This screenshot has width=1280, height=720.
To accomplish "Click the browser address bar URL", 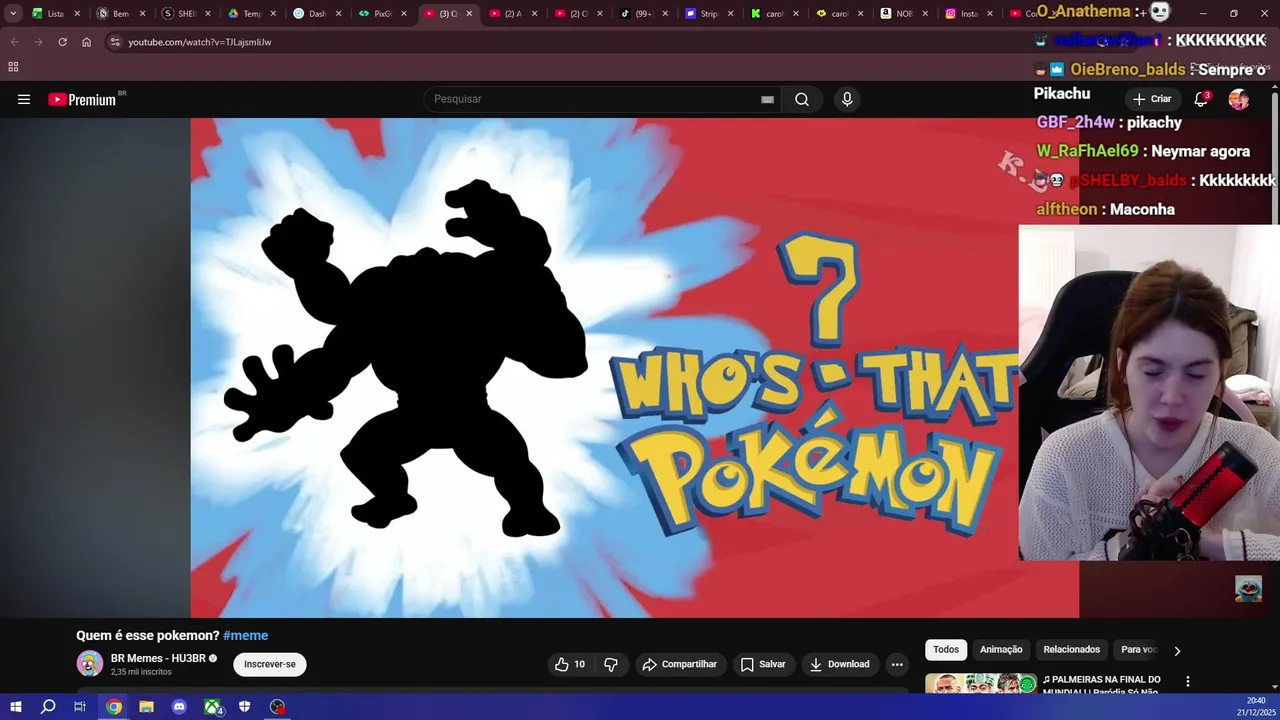I will coord(200,42).
